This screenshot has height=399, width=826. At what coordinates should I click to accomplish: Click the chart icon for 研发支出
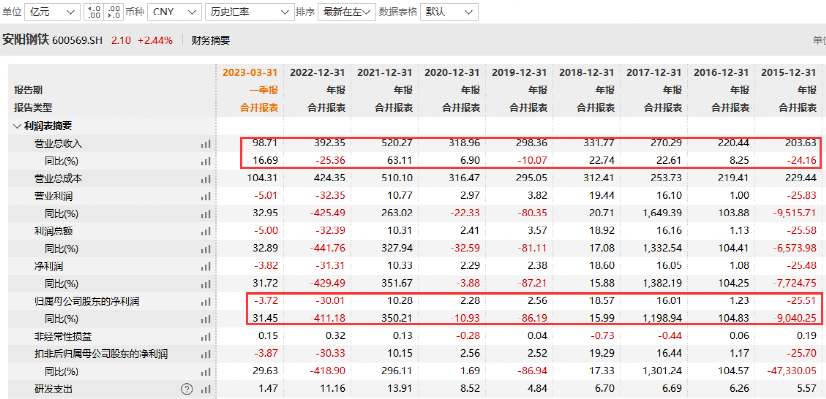point(205,390)
